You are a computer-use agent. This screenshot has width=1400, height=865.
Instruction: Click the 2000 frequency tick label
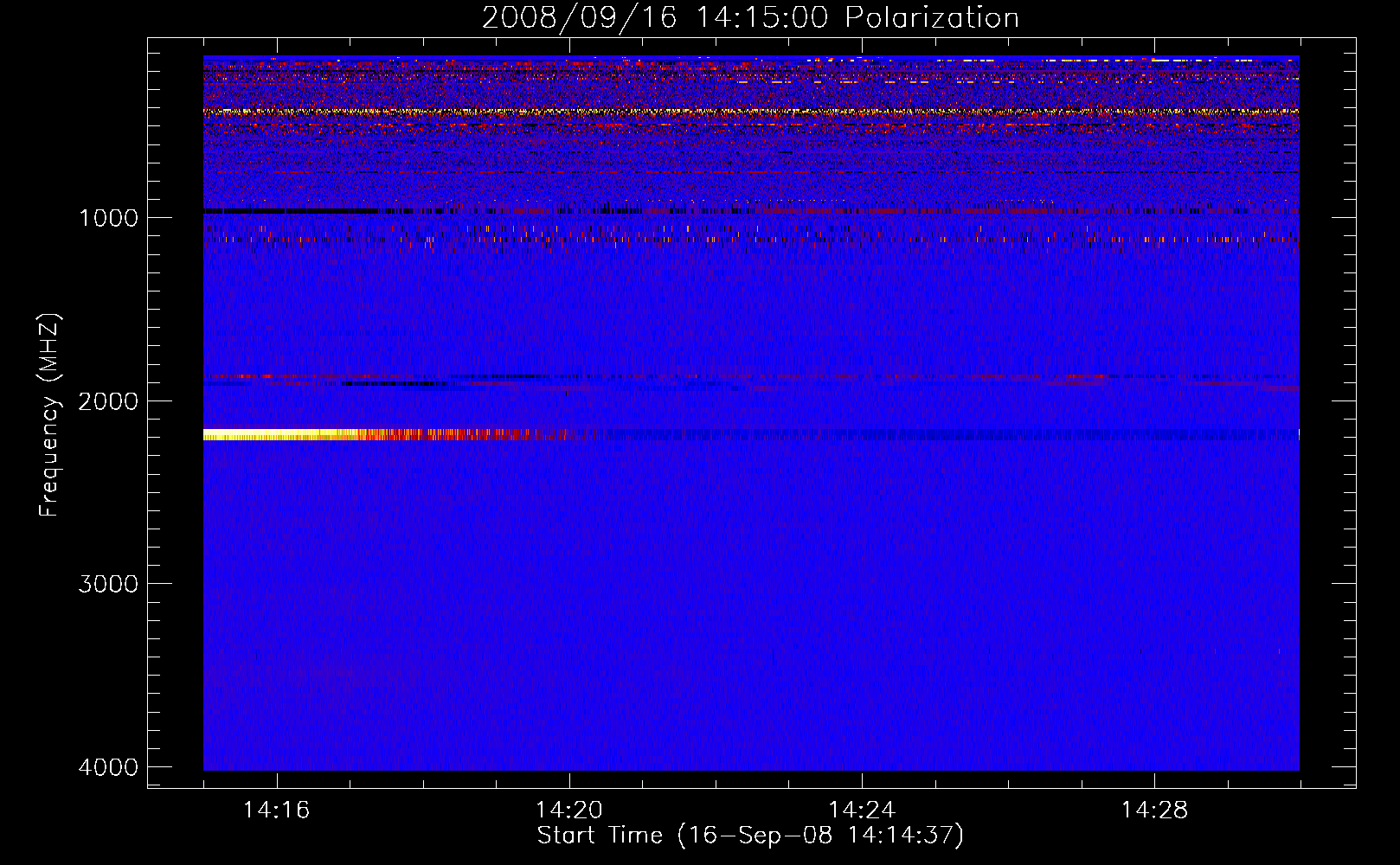pos(108,401)
